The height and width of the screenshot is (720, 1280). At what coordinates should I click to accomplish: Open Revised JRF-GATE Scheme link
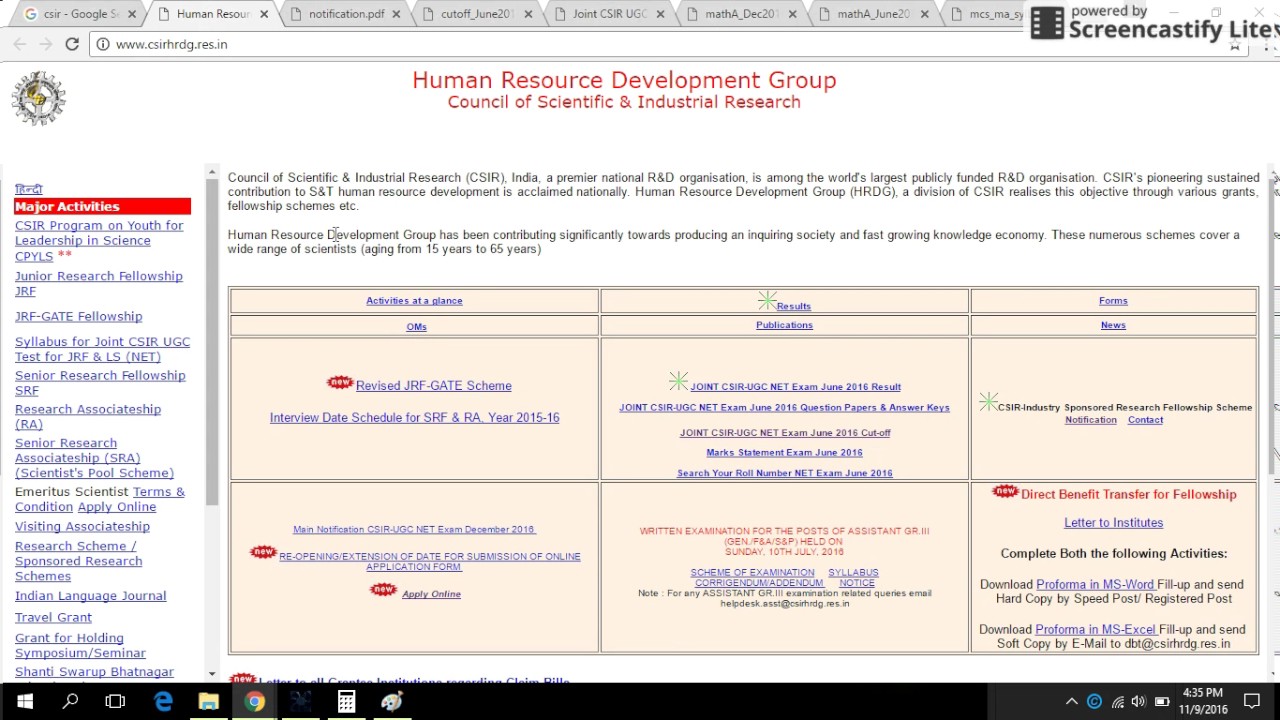[x=433, y=385]
